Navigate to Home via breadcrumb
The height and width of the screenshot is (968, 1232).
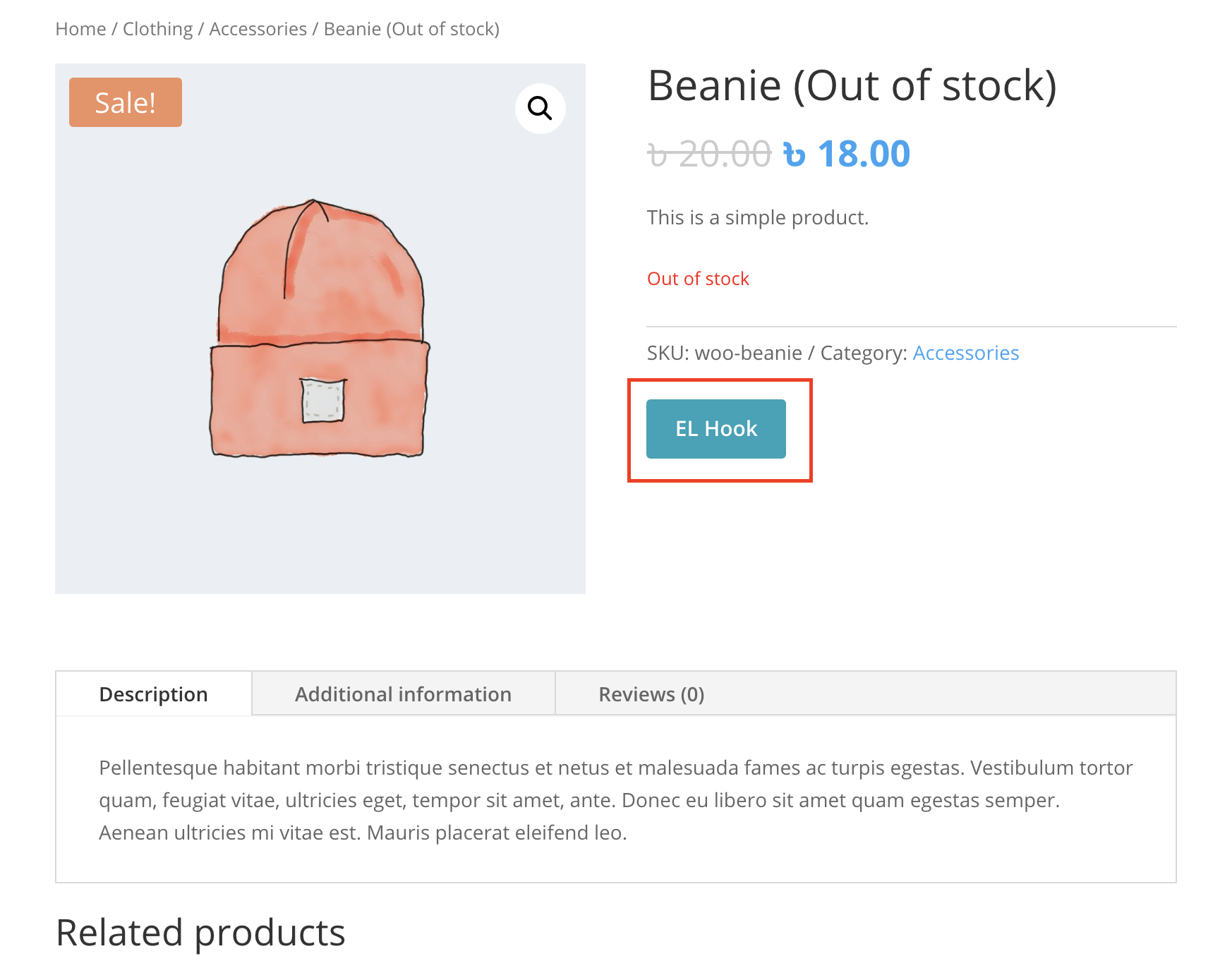[80, 28]
